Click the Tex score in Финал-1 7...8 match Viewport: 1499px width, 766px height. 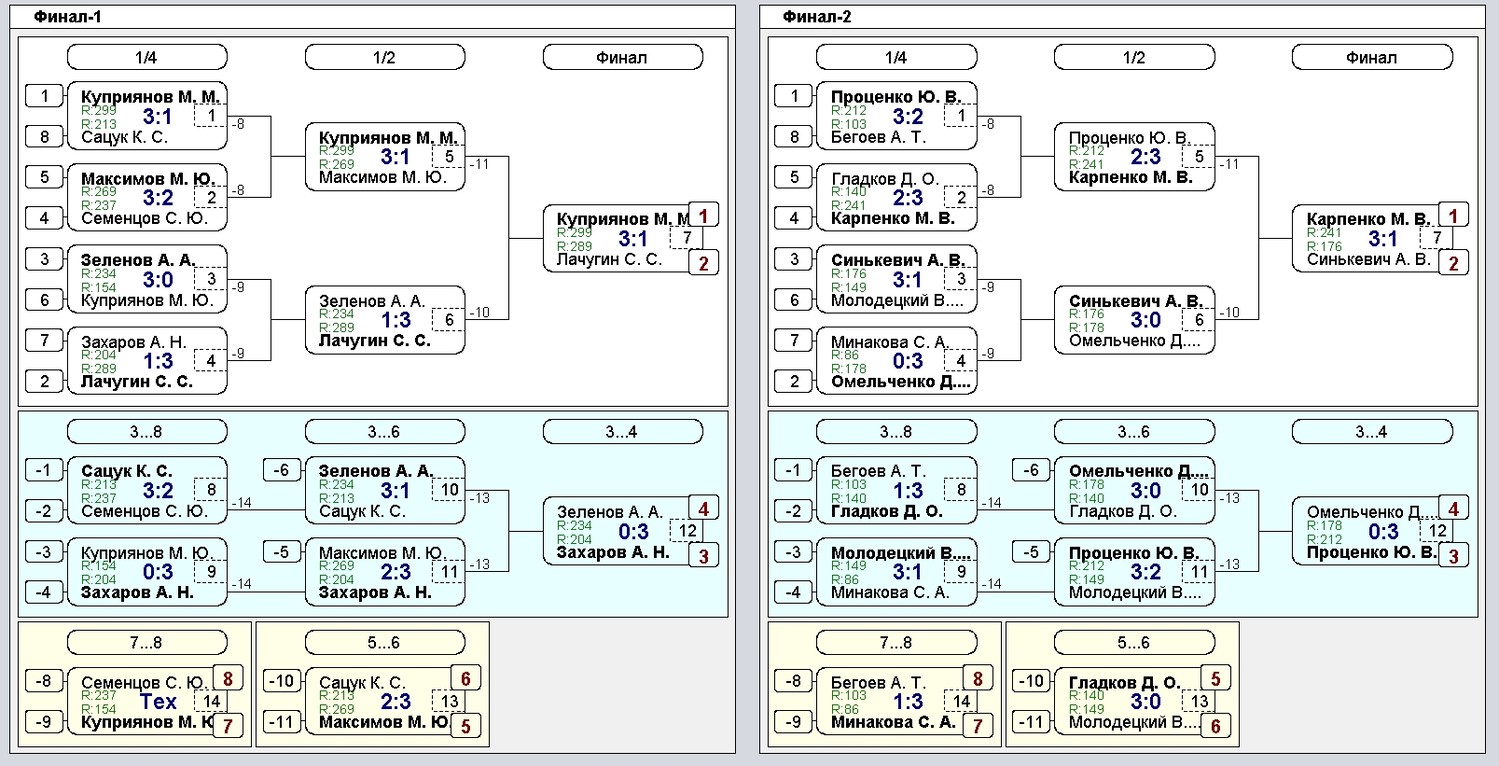pyautogui.click(x=159, y=702)
